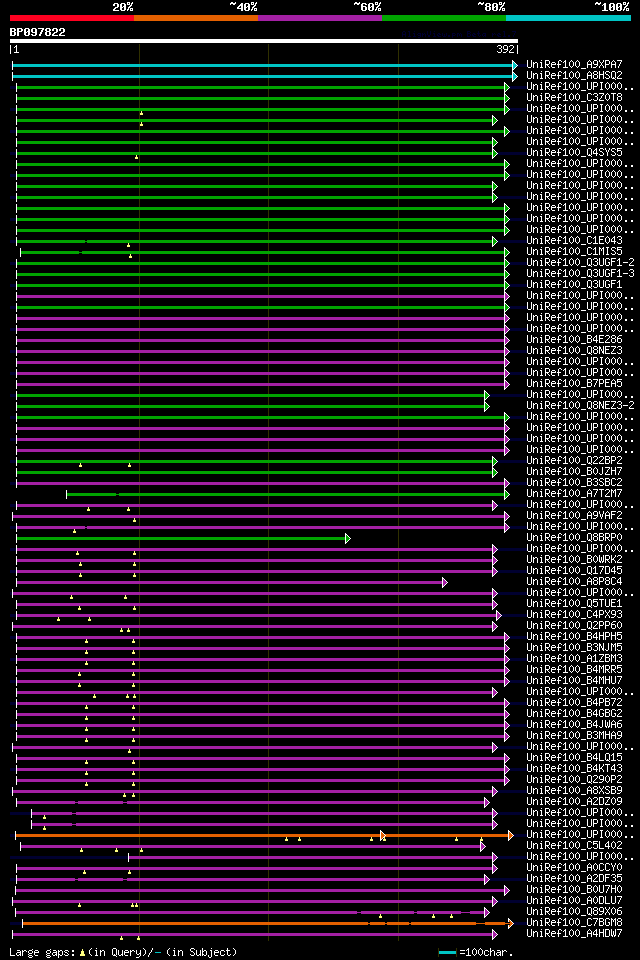Select the UniRef100_A0CCY0 label
This screenshot has height=960, width=640.
(x=574, y=868)
